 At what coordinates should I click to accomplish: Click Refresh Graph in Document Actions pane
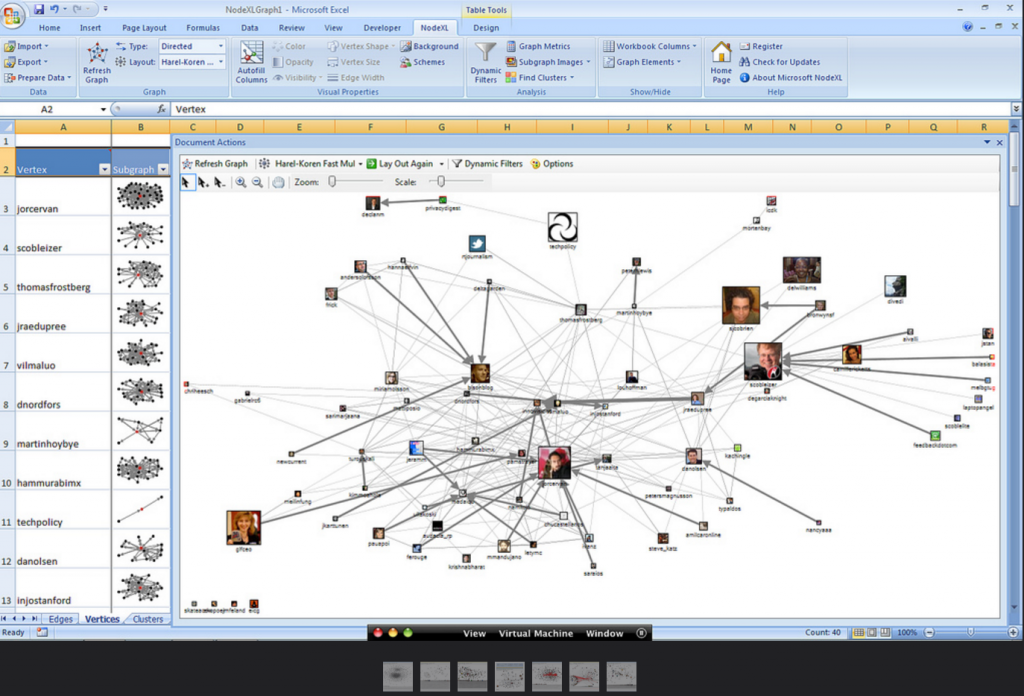click(x=215, y=164)
